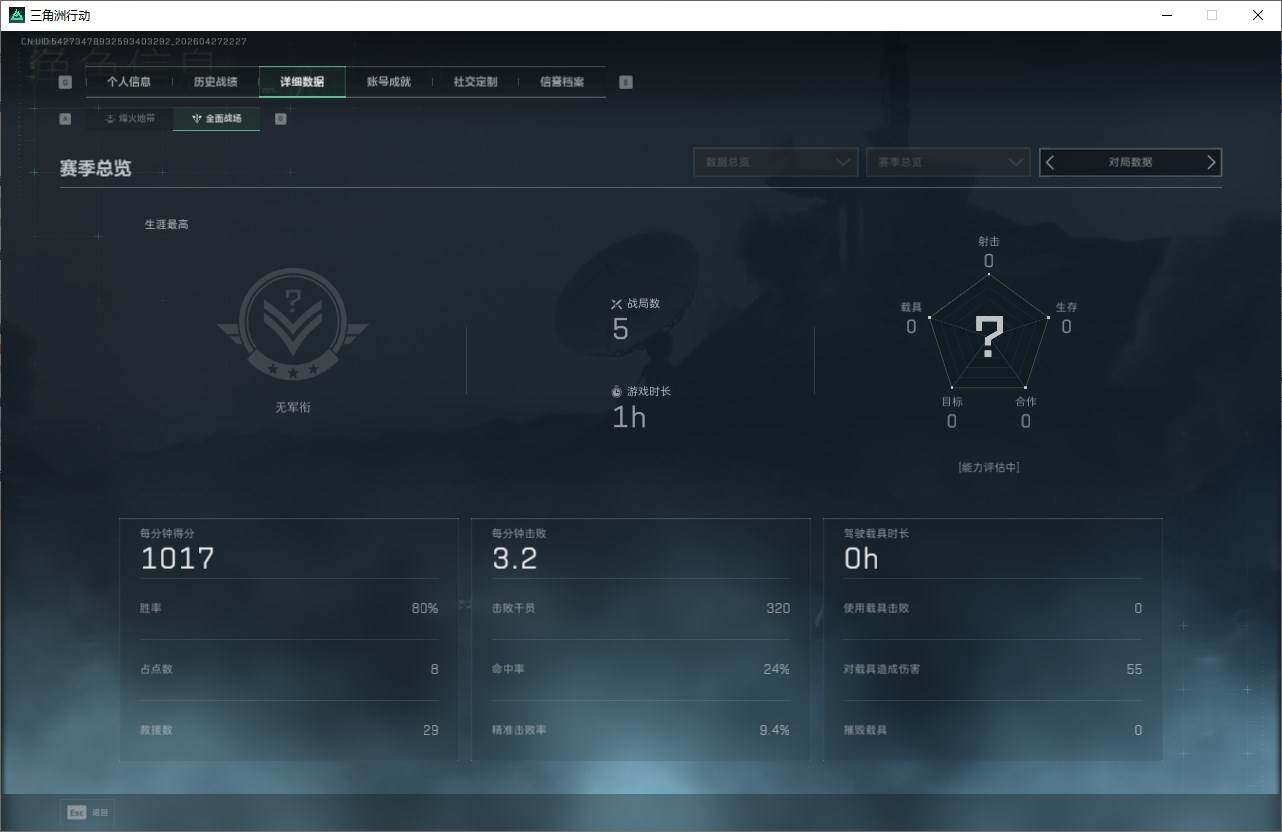Click the left arrow beside 对局数据
Image resolution: width=1282 pixels, height=832 pixels.
1050,162
